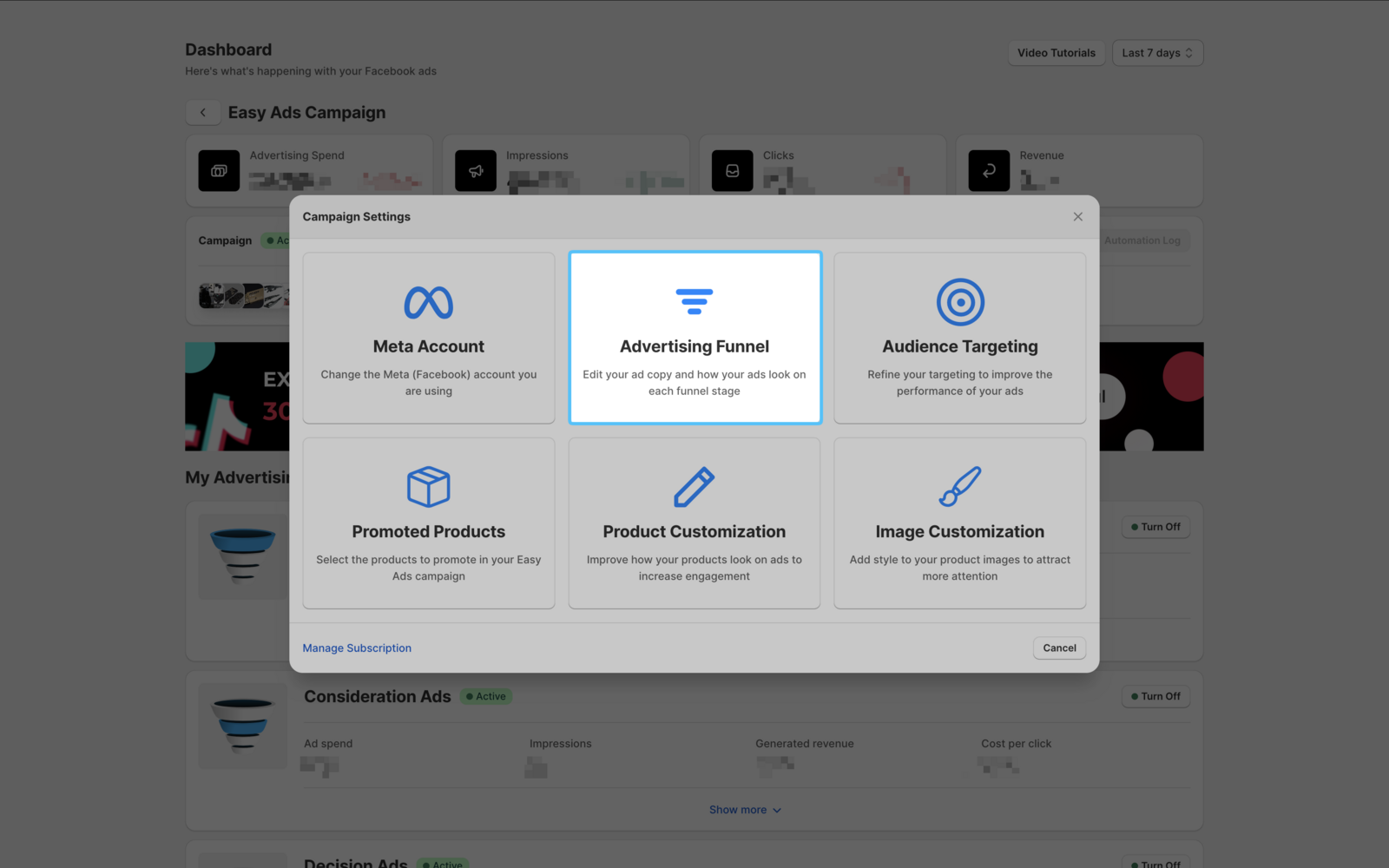Open the Manage Subscription link
The height and width of the screenshot is (868, 1389).
pyautogui.click(x=356, y=648)
